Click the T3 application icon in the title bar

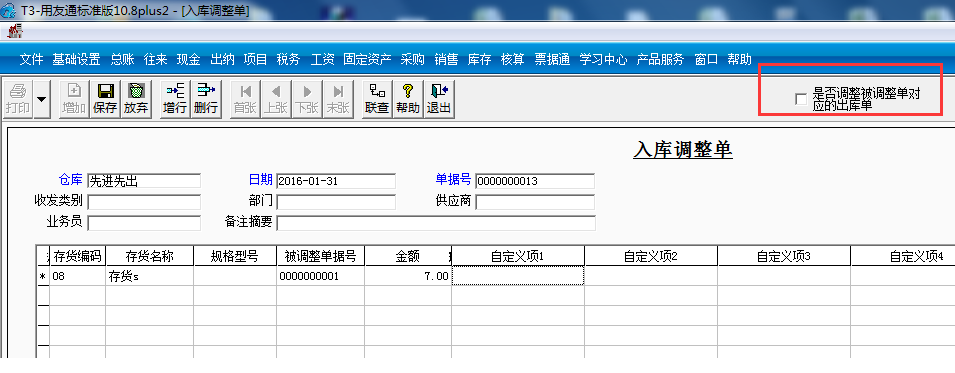pos(9,10)
